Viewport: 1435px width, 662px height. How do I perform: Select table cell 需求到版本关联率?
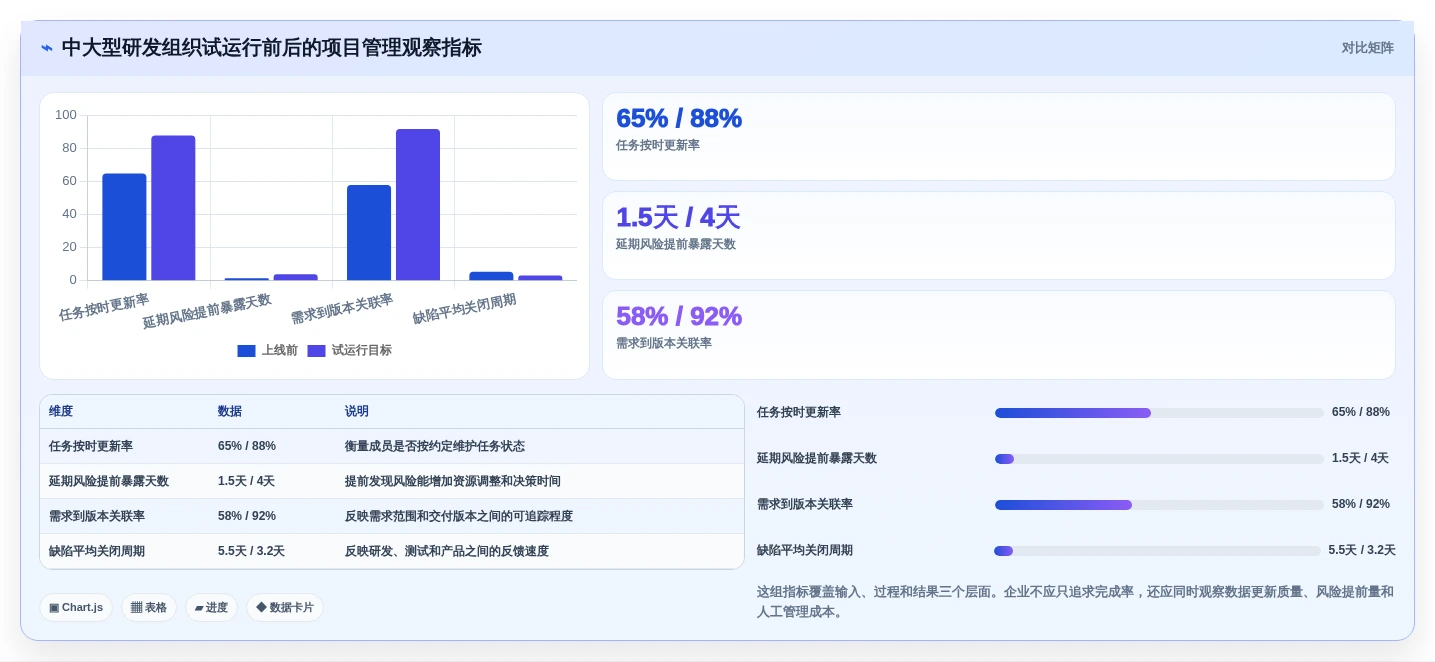tap(97, 516)
